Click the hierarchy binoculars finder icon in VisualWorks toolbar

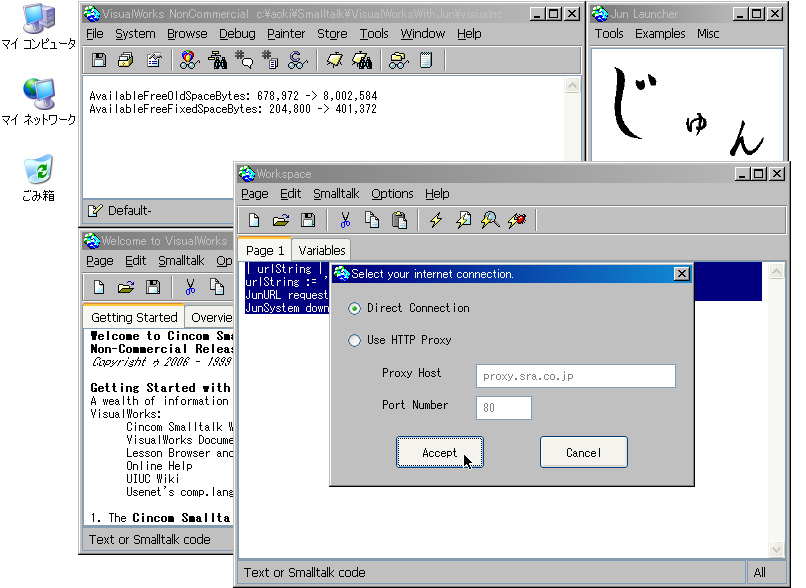(x=217, y=61)
